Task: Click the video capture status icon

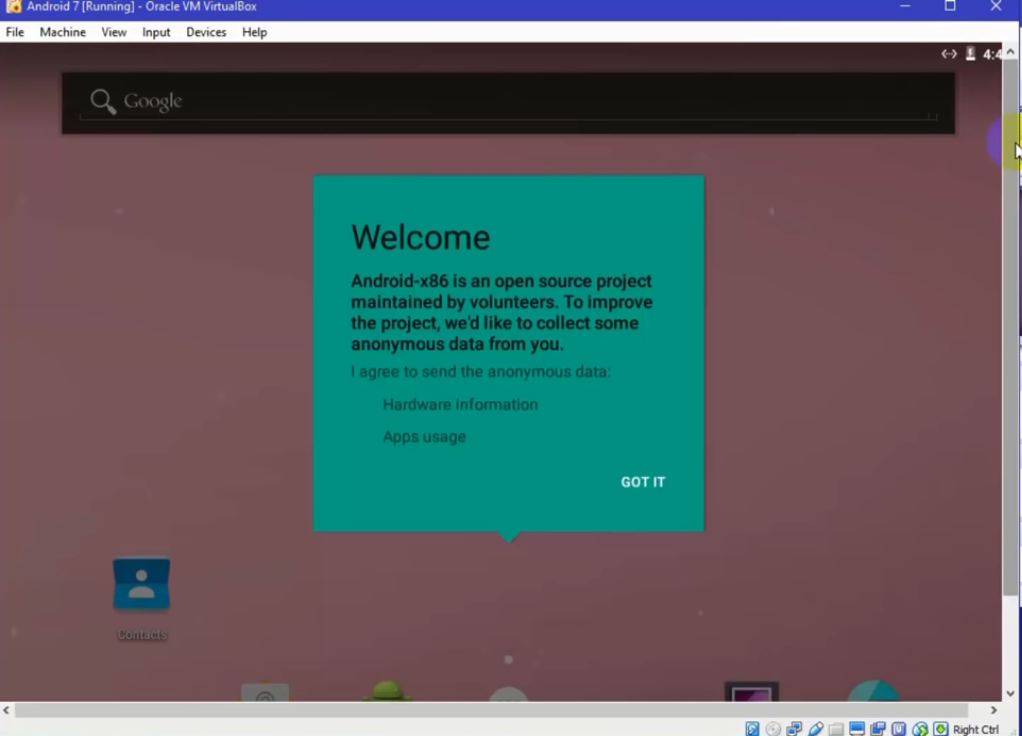Action: [877, 729]
